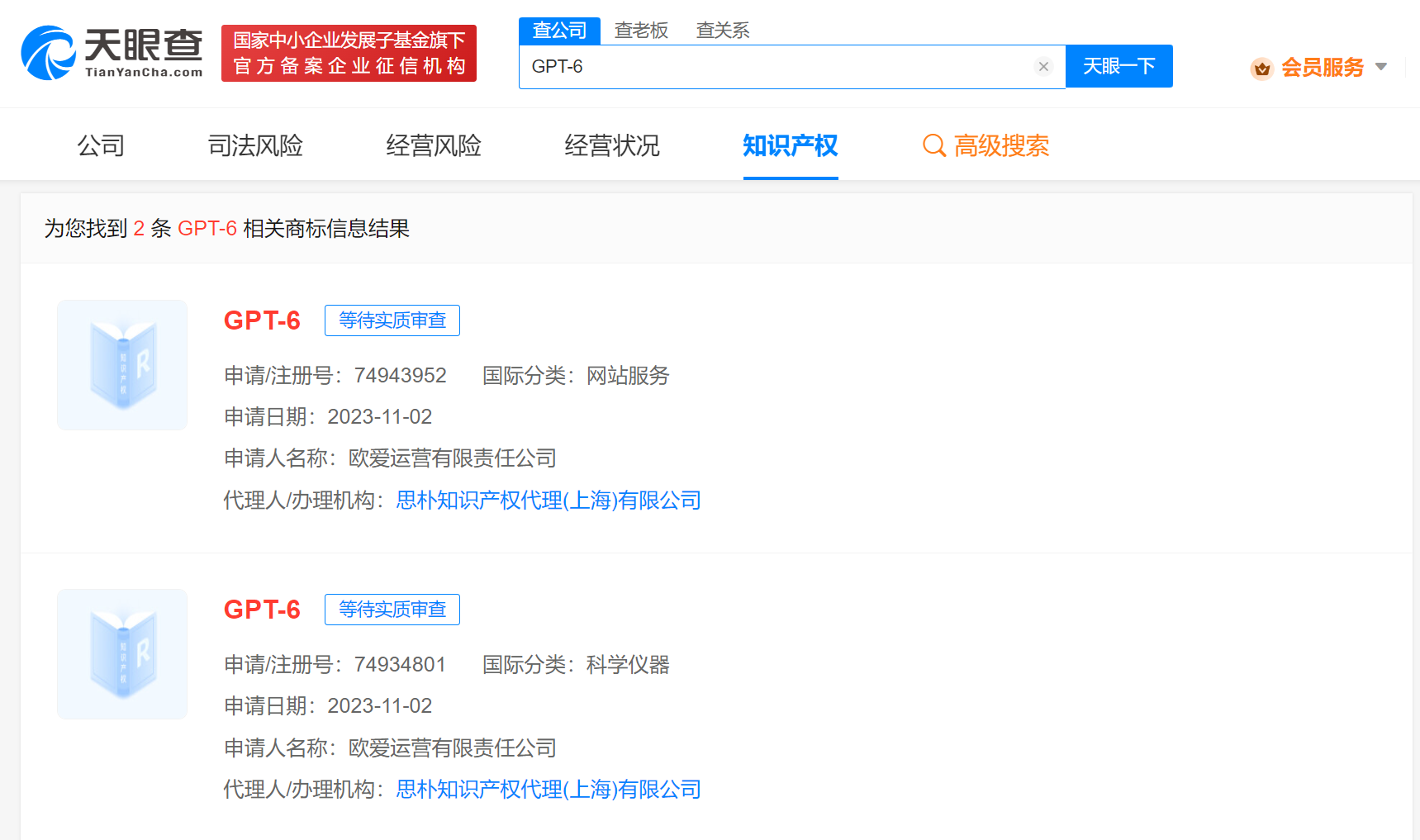Expand the 会员服务 dropdown arrow
Screen dimensions: 1420x840
click(1381, 67)
